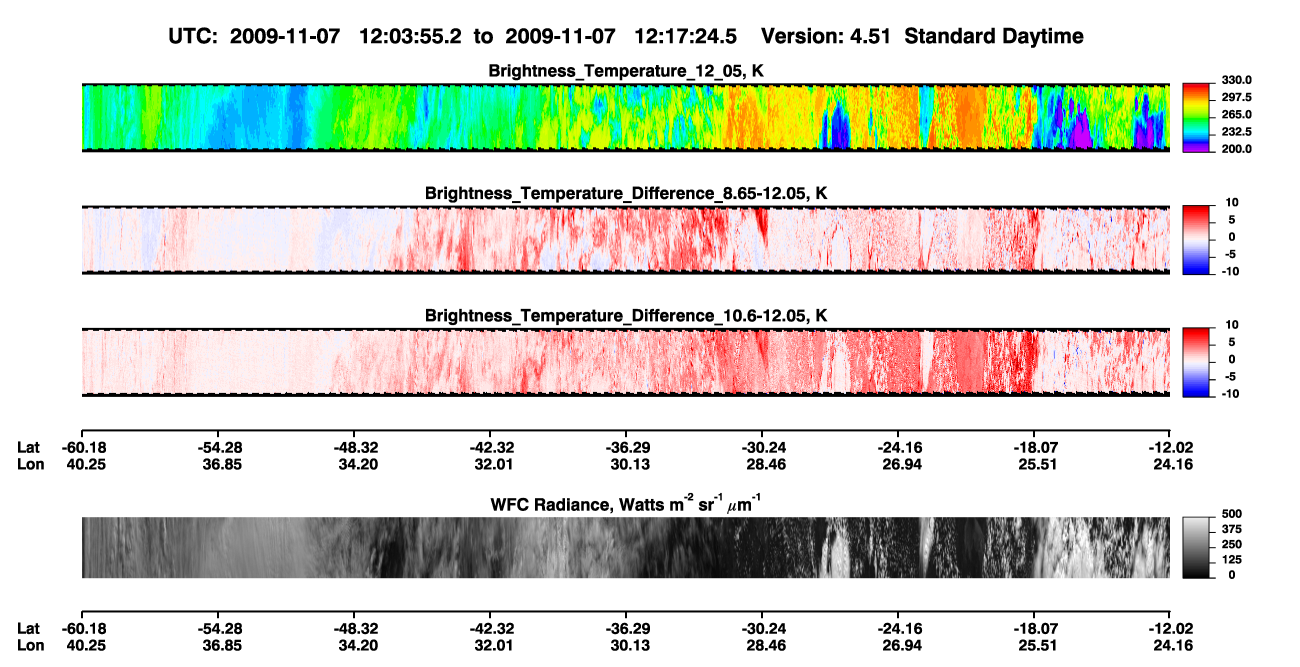Click latitude -18.07 on the lower axis
The height and width of the screenshot is (667, 1300).
(1034, 629)
